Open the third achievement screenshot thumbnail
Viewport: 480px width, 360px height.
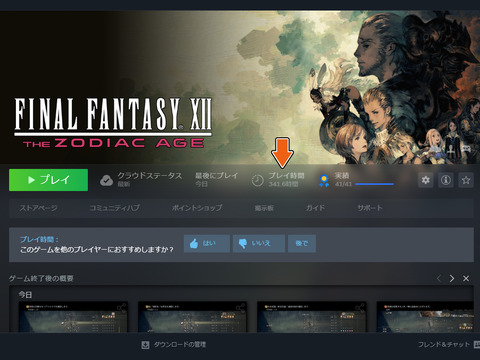pyautogui.click(x=312, y=317)
